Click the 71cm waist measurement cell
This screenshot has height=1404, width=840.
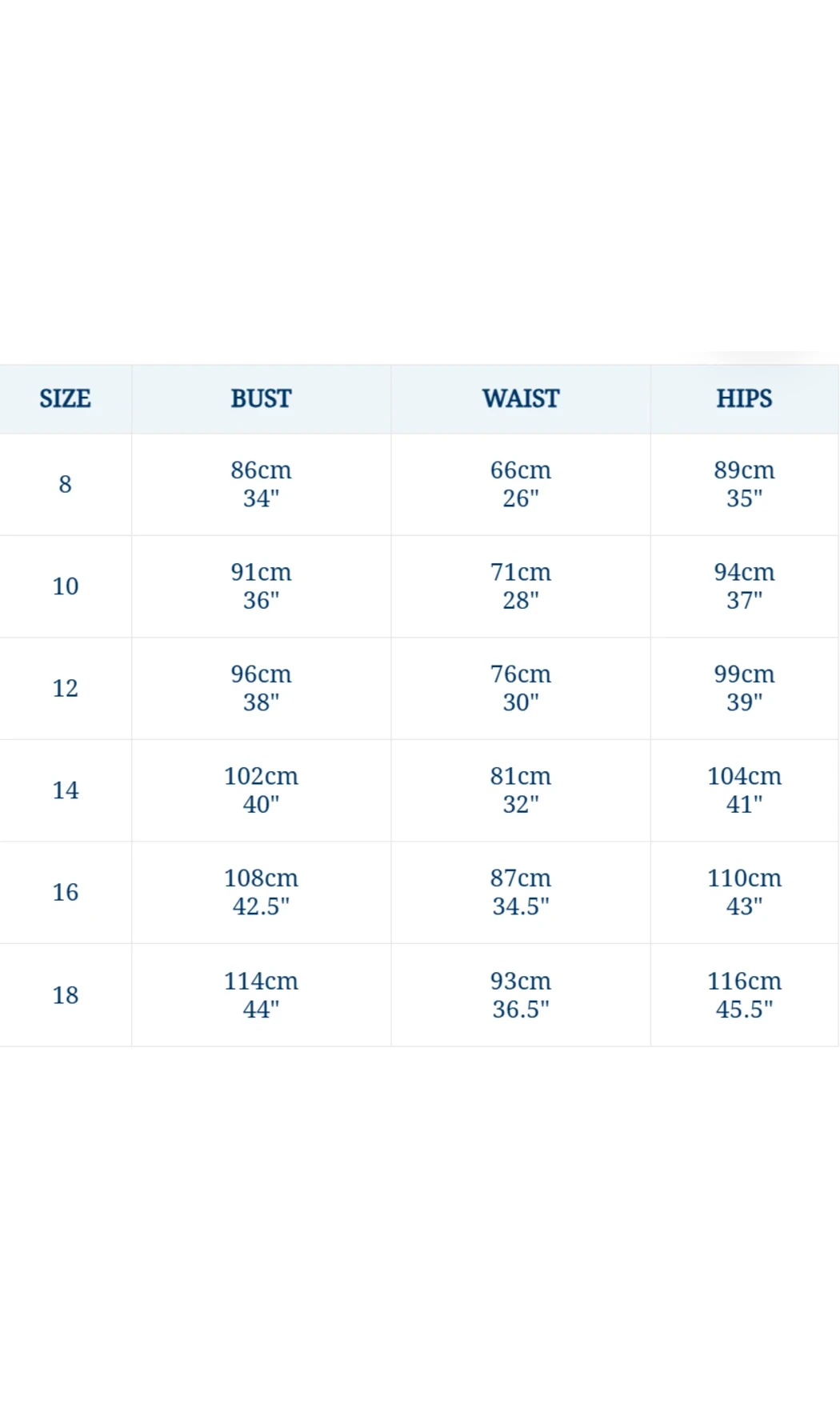pyautogui.click(x=520, y=586)
